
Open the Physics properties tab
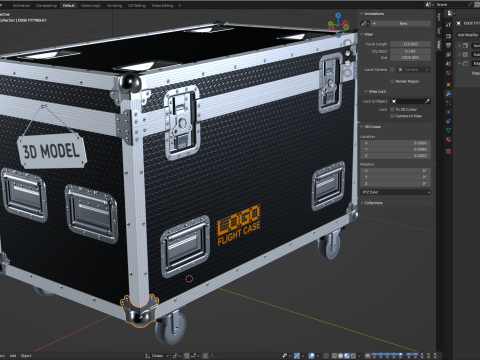point(449,112)
